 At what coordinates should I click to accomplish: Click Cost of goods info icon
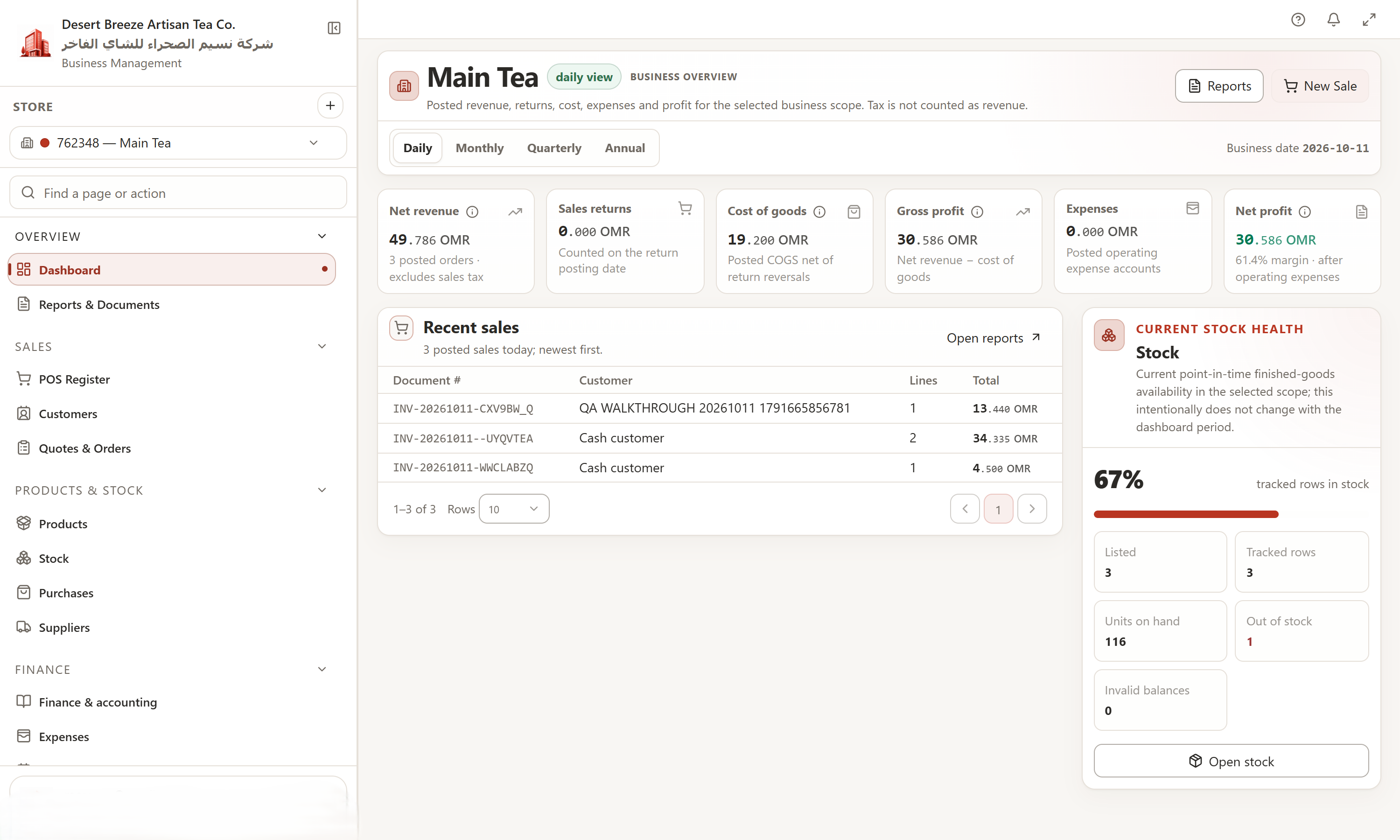(x=819, y=212)
